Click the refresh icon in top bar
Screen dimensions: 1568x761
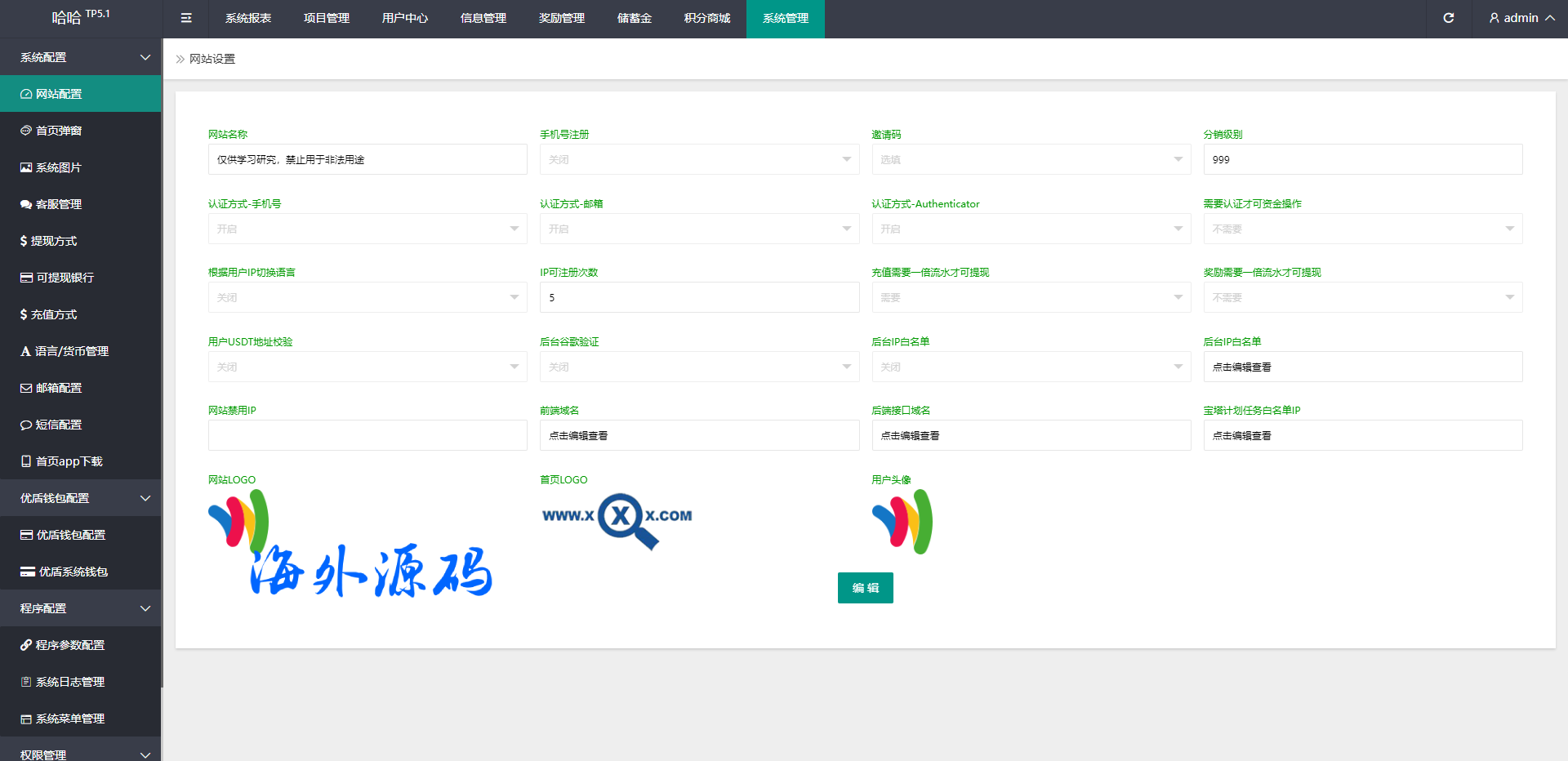tap(1448, 18)
